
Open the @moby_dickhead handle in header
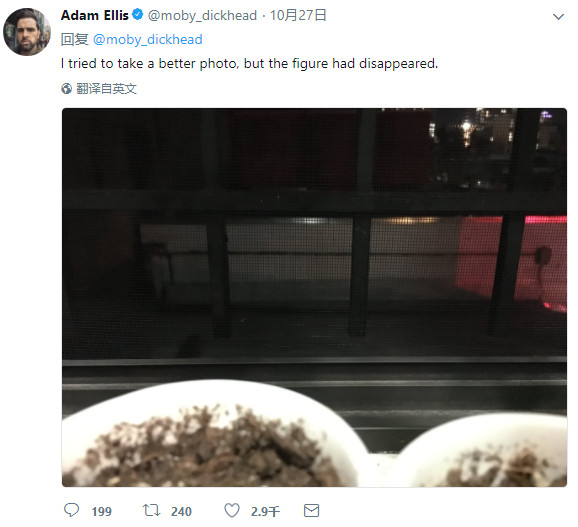click(x=202, y=15)
